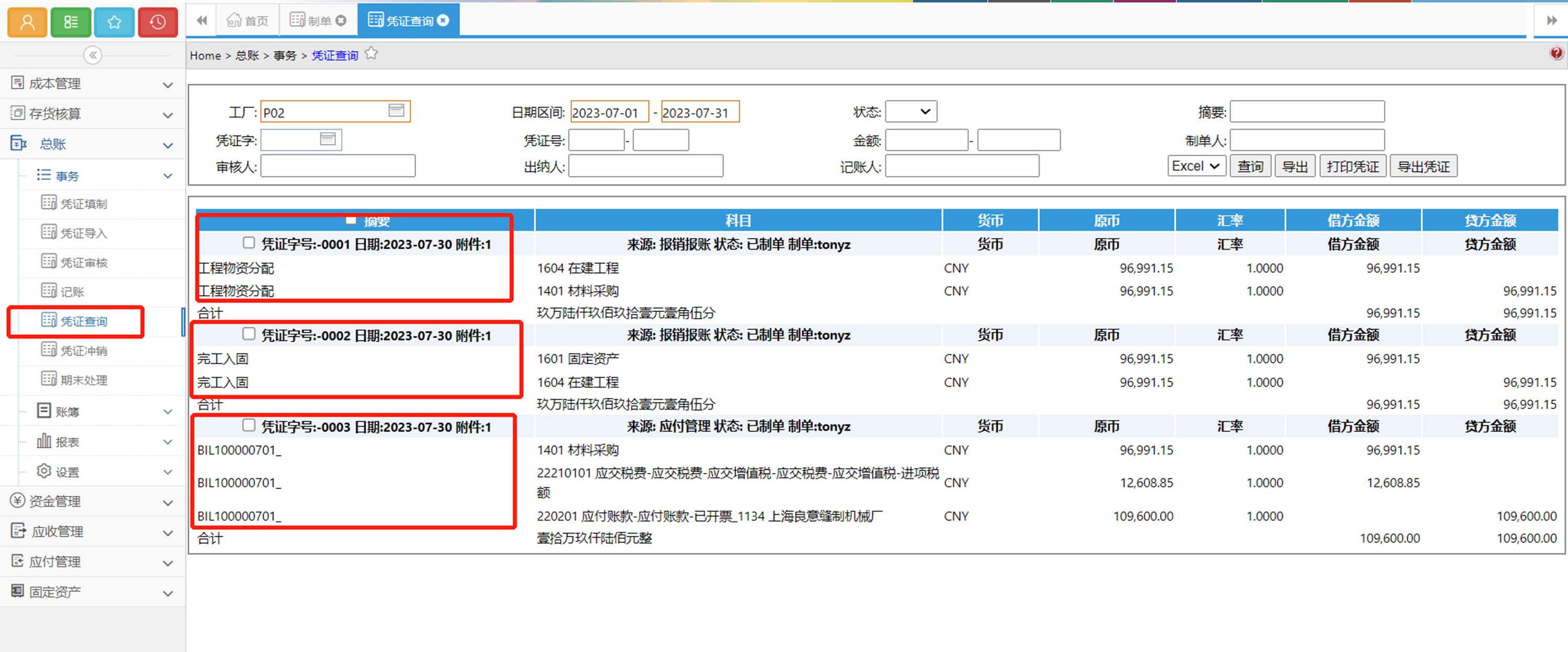
Task: Click the 成本管理 module icon
Action: coord(18,83)
